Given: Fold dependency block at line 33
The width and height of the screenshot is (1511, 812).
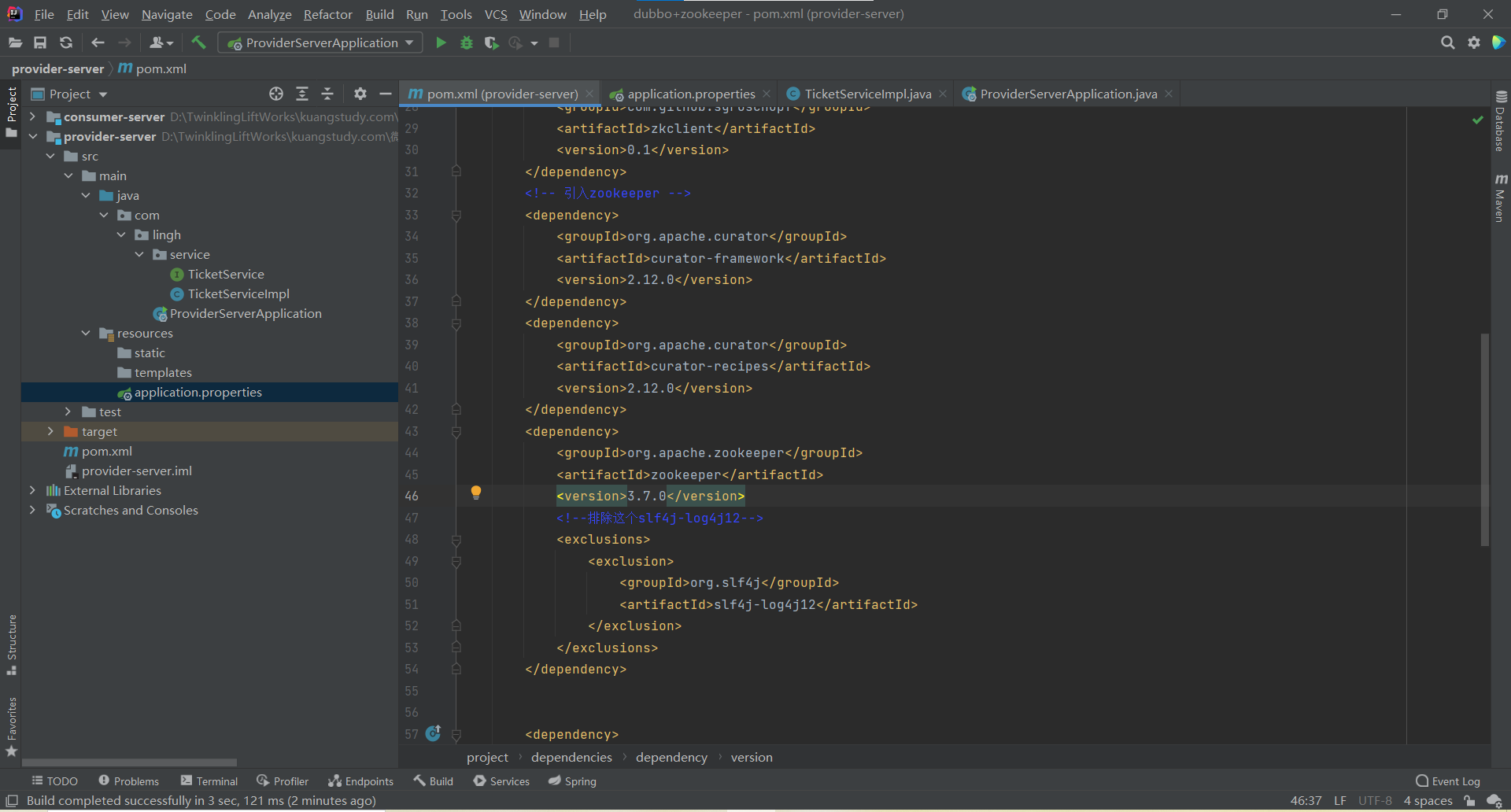Looking at the screenshot, I should (456, 216).
